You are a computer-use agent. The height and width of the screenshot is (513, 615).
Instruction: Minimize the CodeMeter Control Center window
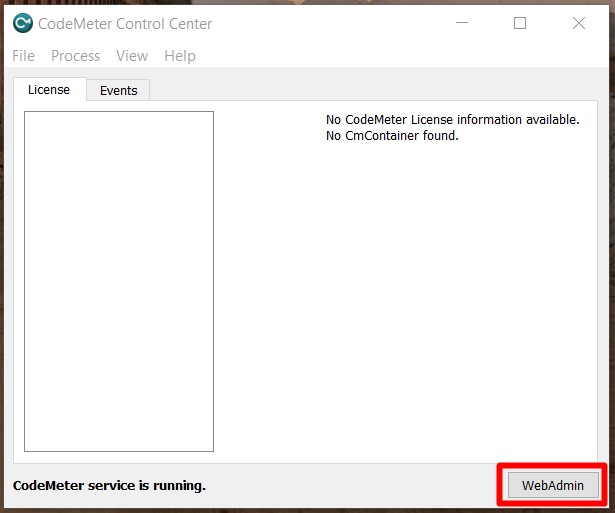tap(461, 24)
